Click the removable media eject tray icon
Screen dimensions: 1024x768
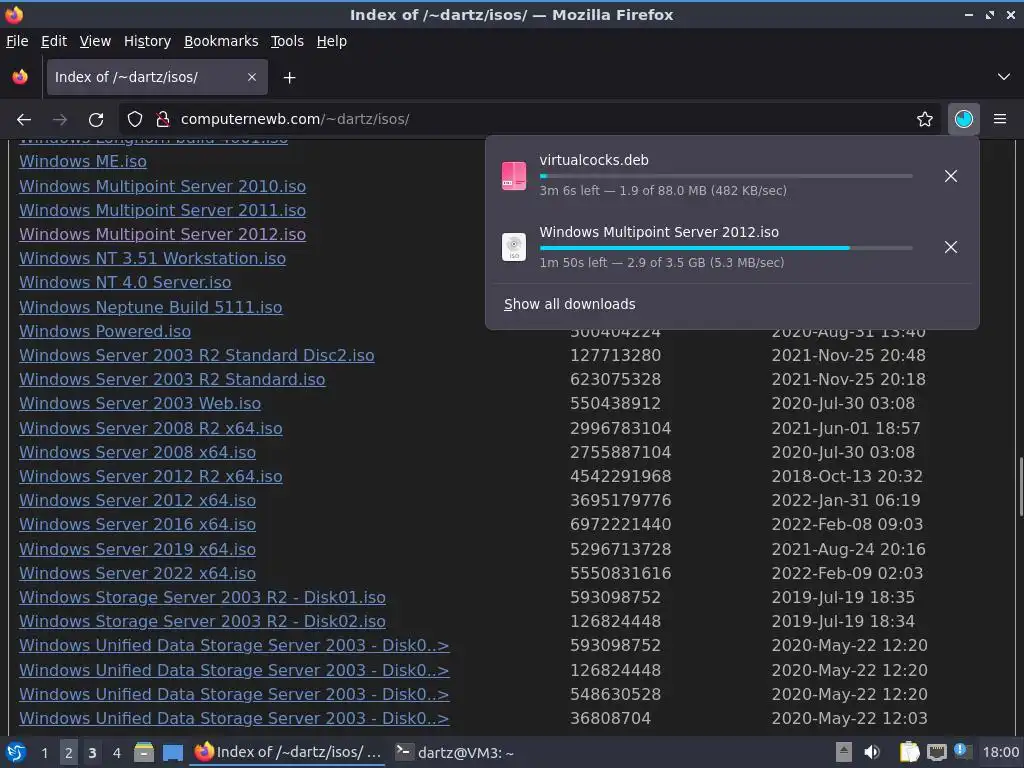[x=844, y=752]
